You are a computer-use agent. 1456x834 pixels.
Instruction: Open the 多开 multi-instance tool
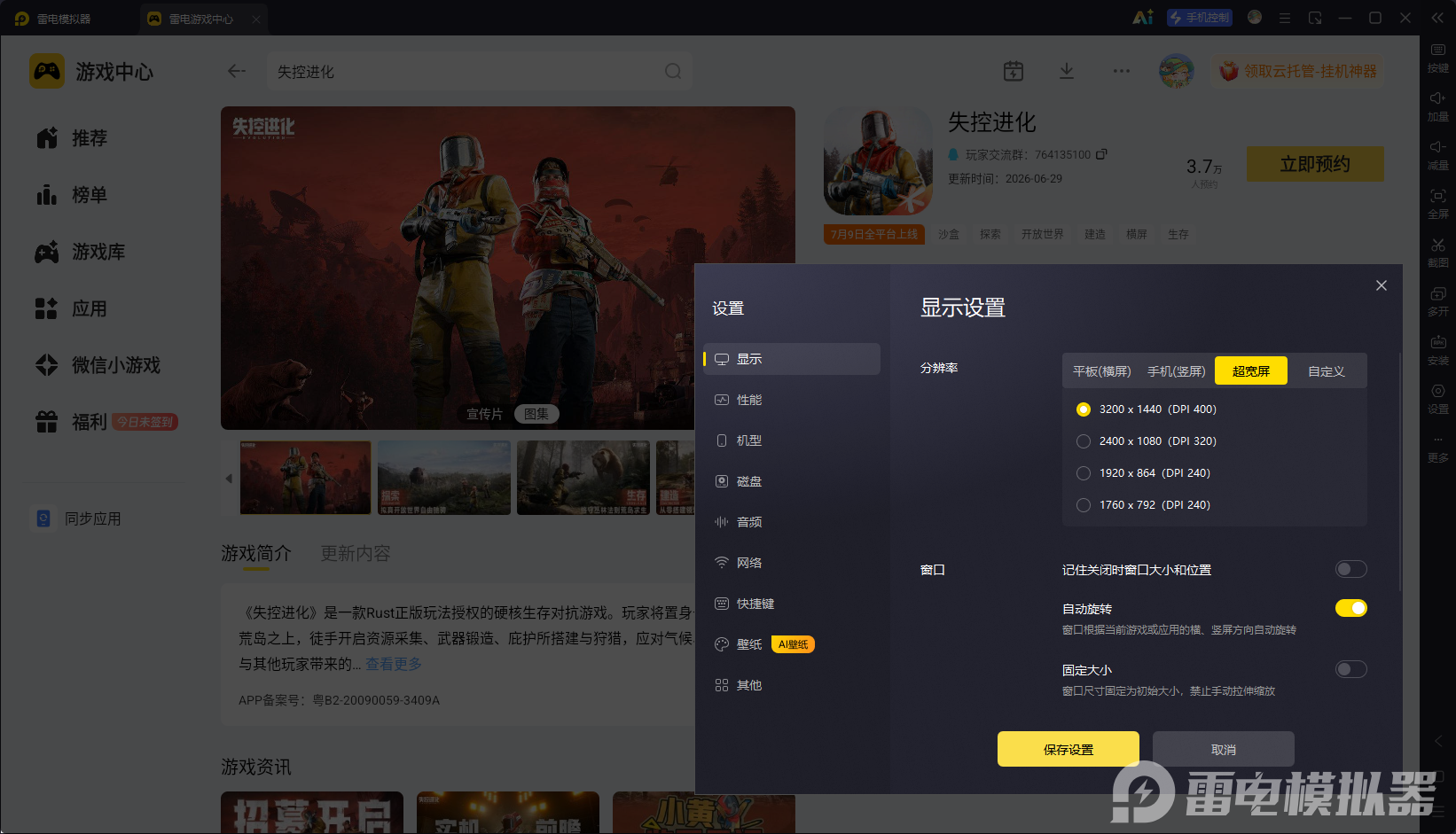click(1437, 301)
